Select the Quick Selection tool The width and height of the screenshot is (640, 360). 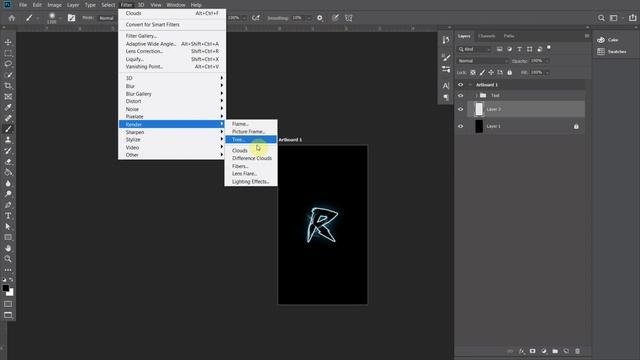[8, 75]
